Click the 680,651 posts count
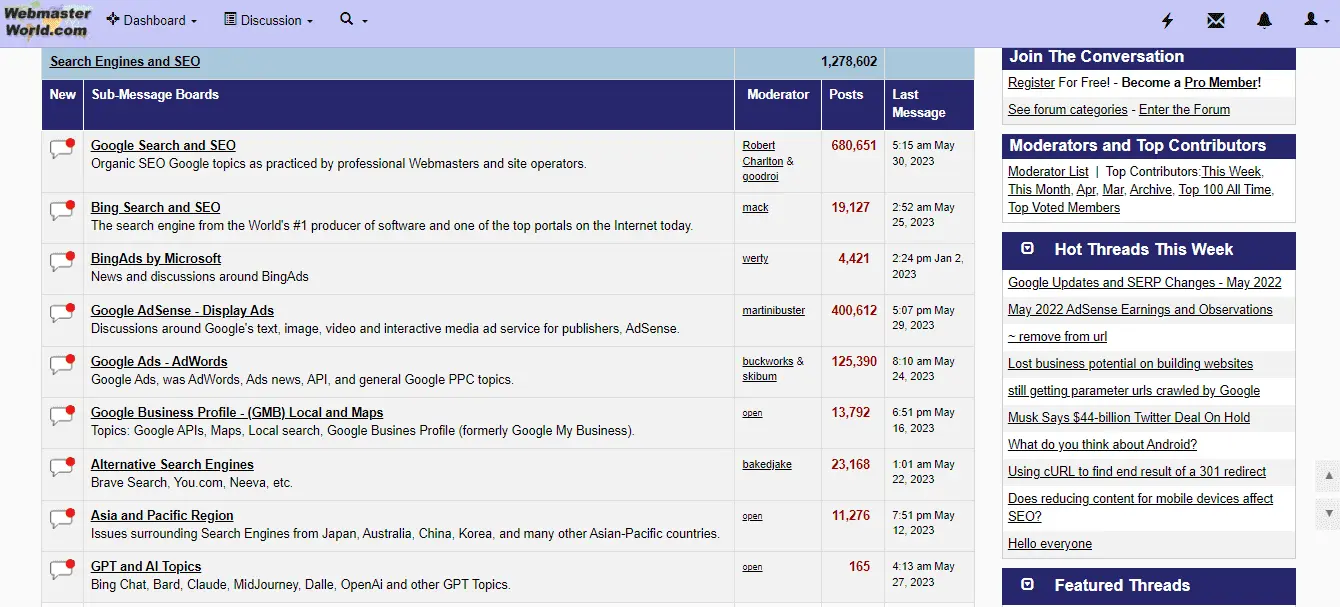Image resolution: width=1340 pixels, height=607 pixels. pyautogui.click(x=854, y=146)
